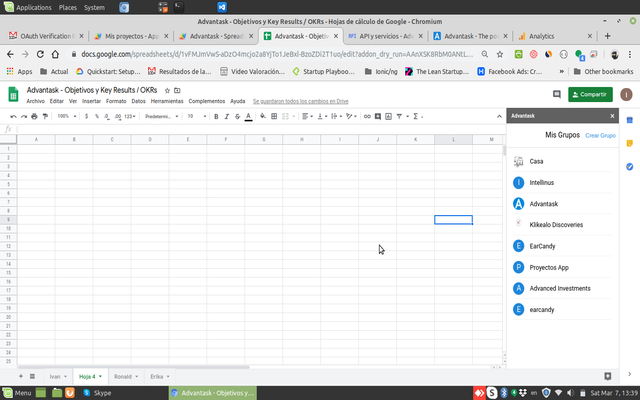This screenshot has height=400, width=640.
Task: Apply italic formatting
Action: [227, 116]
